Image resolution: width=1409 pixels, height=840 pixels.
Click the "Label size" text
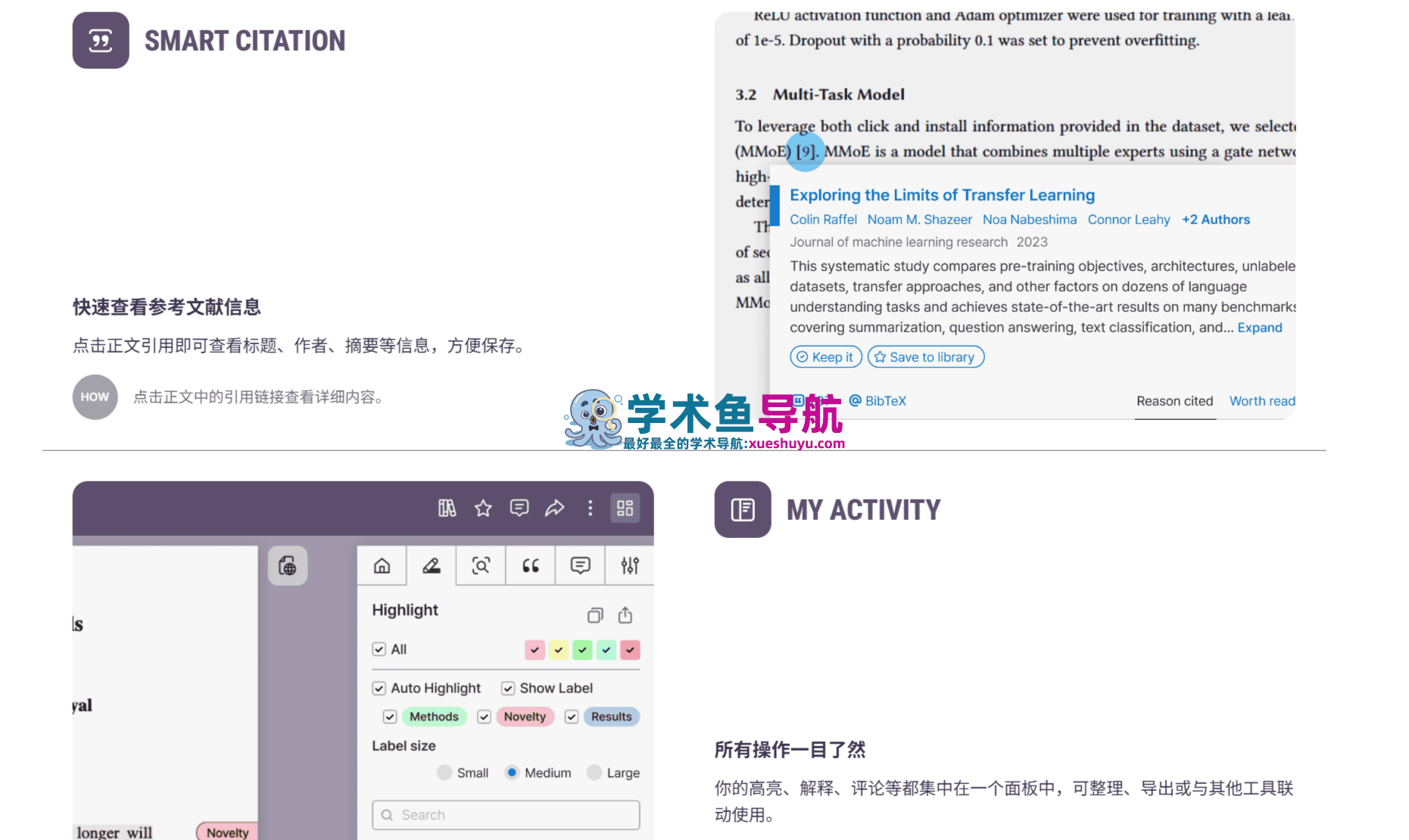tap(404, 745)
